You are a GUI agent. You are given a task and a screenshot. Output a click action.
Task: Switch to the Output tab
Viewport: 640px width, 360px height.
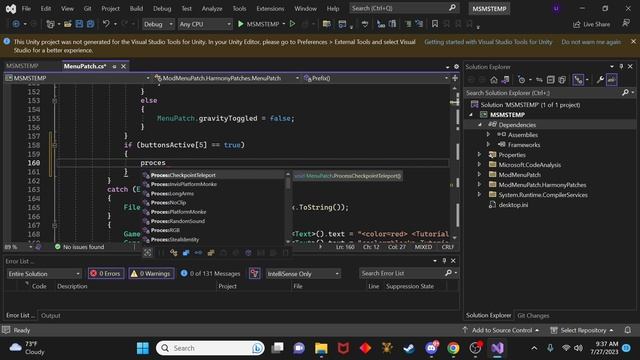tap(51, 316)
